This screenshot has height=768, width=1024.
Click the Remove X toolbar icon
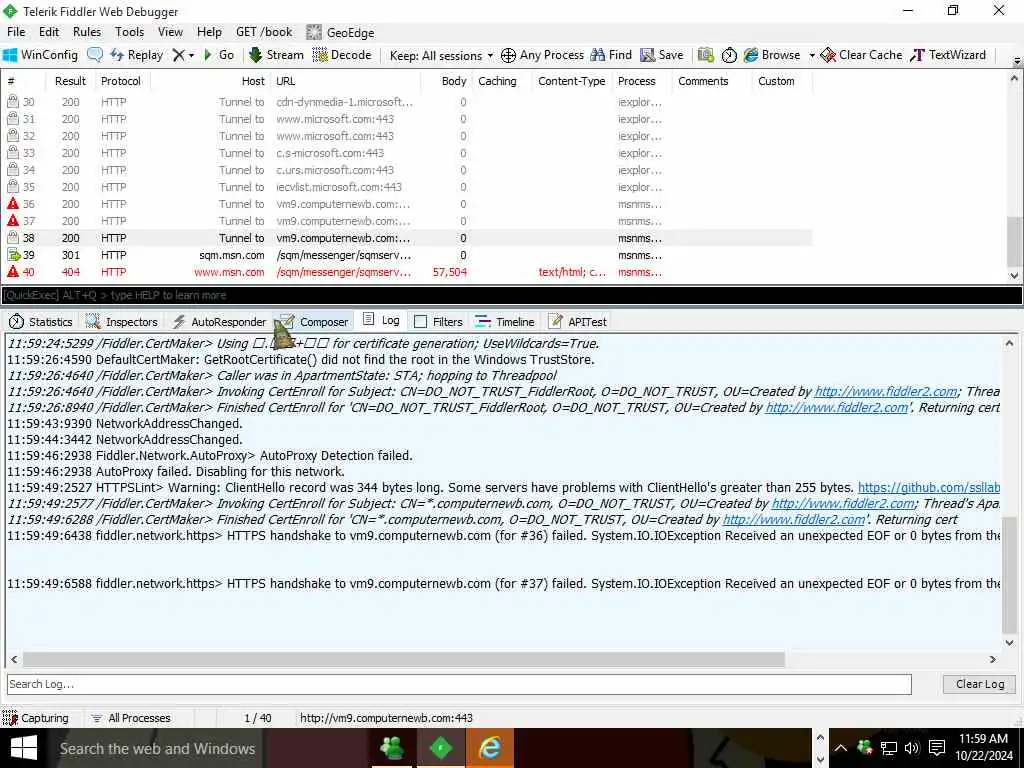coord(178,56)
